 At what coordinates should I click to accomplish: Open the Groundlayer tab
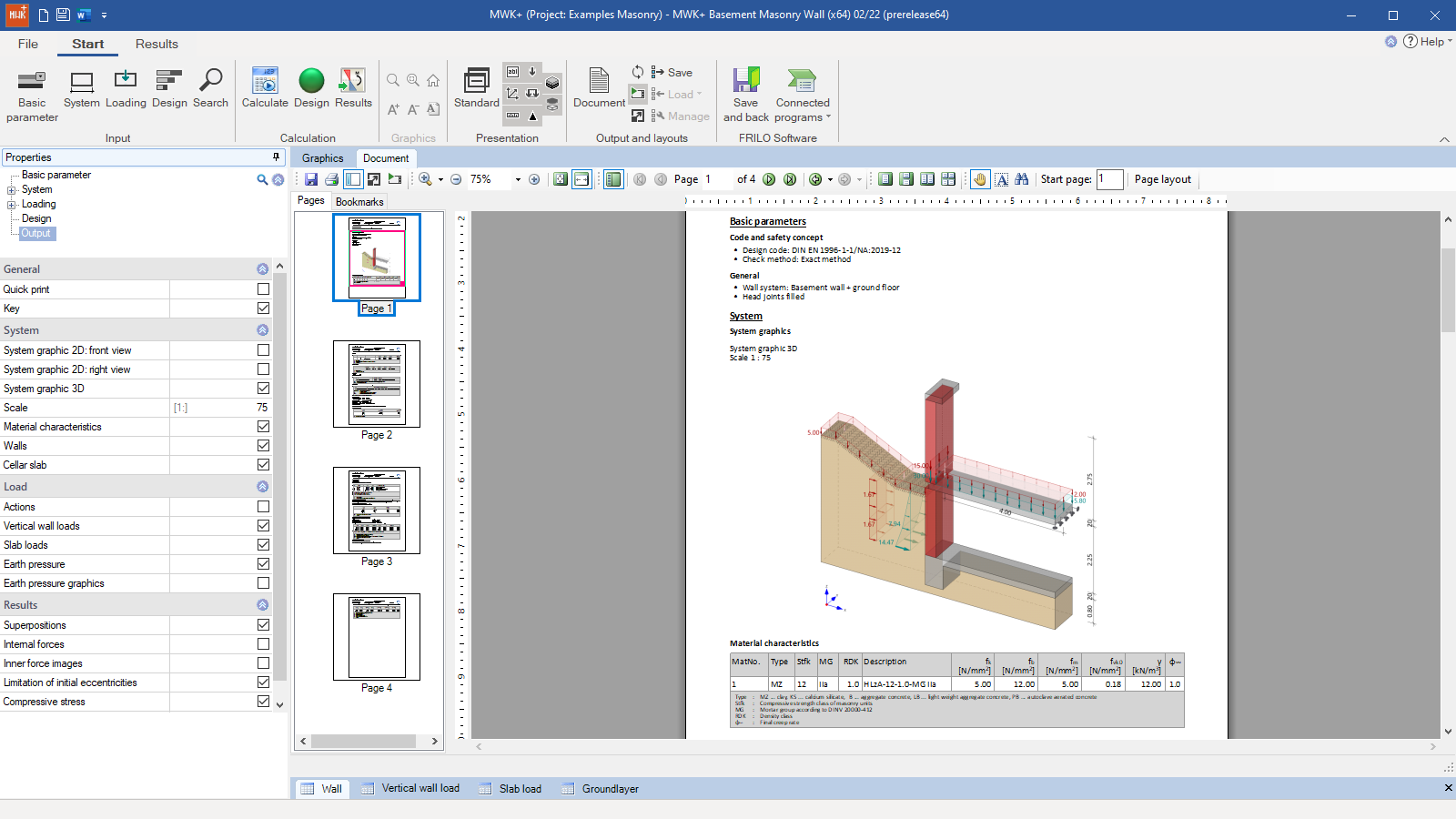[x=601, y=789]
